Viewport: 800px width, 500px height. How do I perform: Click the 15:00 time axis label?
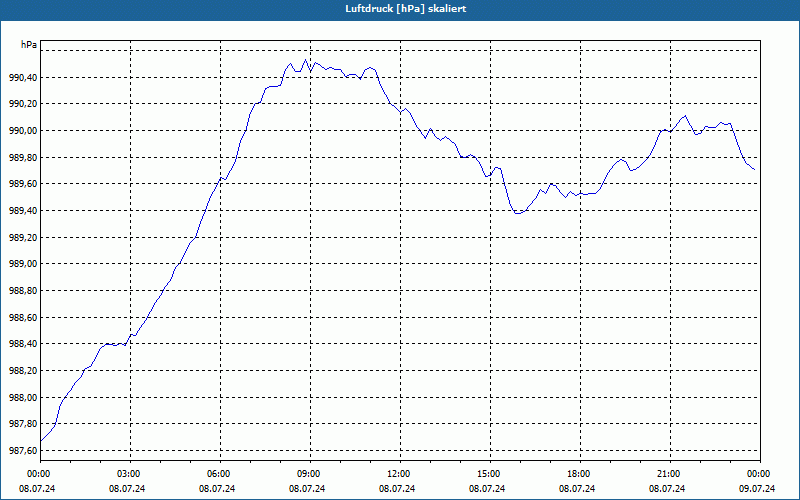[x=490, y=474]
